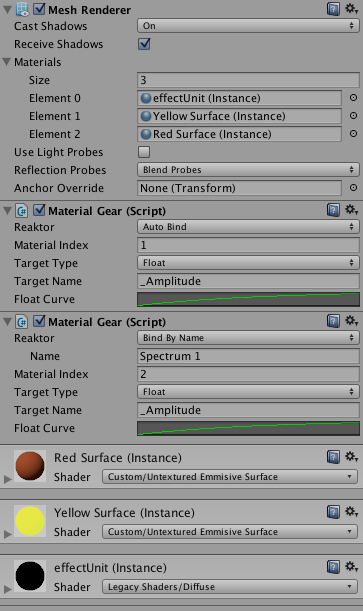363x611 pixels.
Task: Select the Red Surface (Instance) material field
Action: [240, 134]
